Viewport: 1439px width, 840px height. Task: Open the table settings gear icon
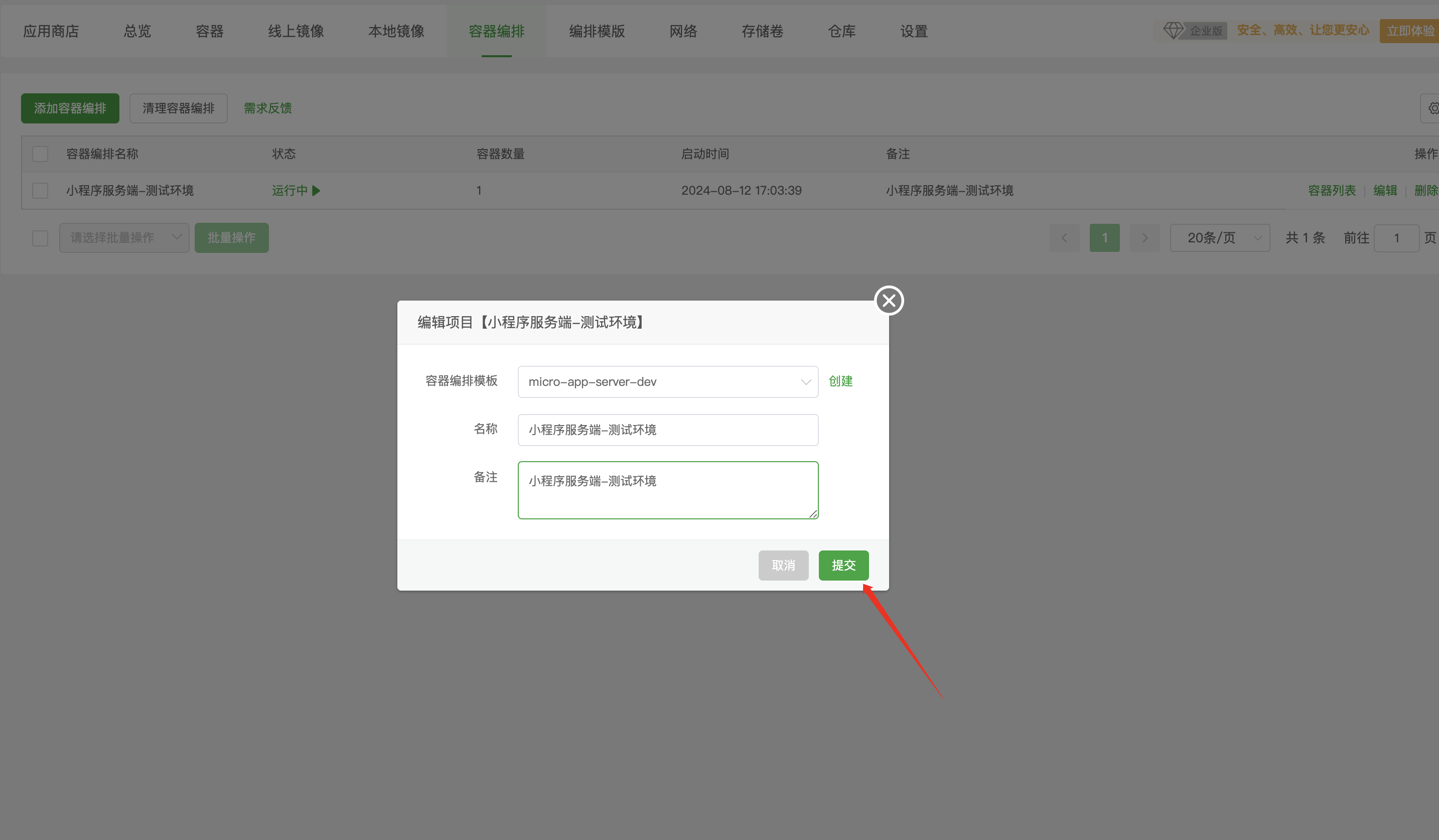(1433, 108)
